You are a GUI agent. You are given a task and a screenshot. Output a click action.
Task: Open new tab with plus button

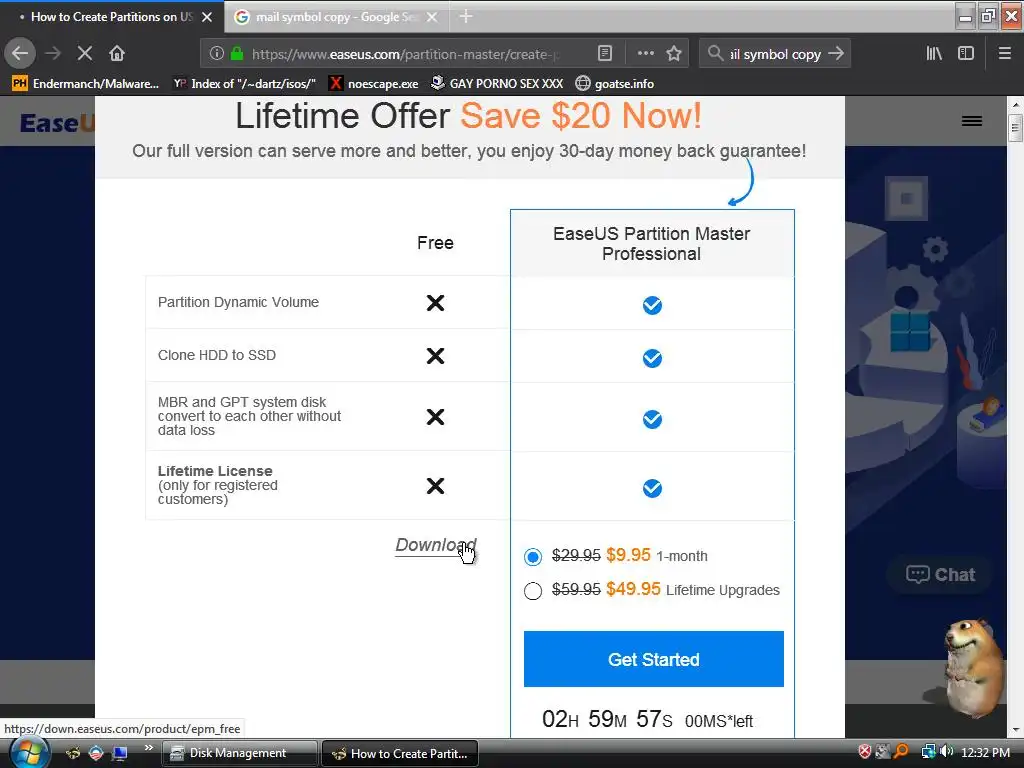tap(466, 16)
